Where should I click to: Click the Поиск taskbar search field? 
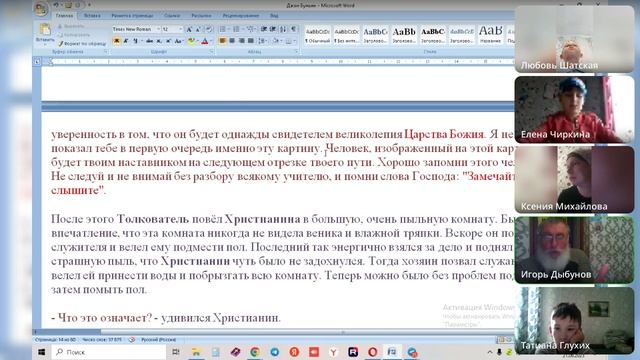click(109, 352)
